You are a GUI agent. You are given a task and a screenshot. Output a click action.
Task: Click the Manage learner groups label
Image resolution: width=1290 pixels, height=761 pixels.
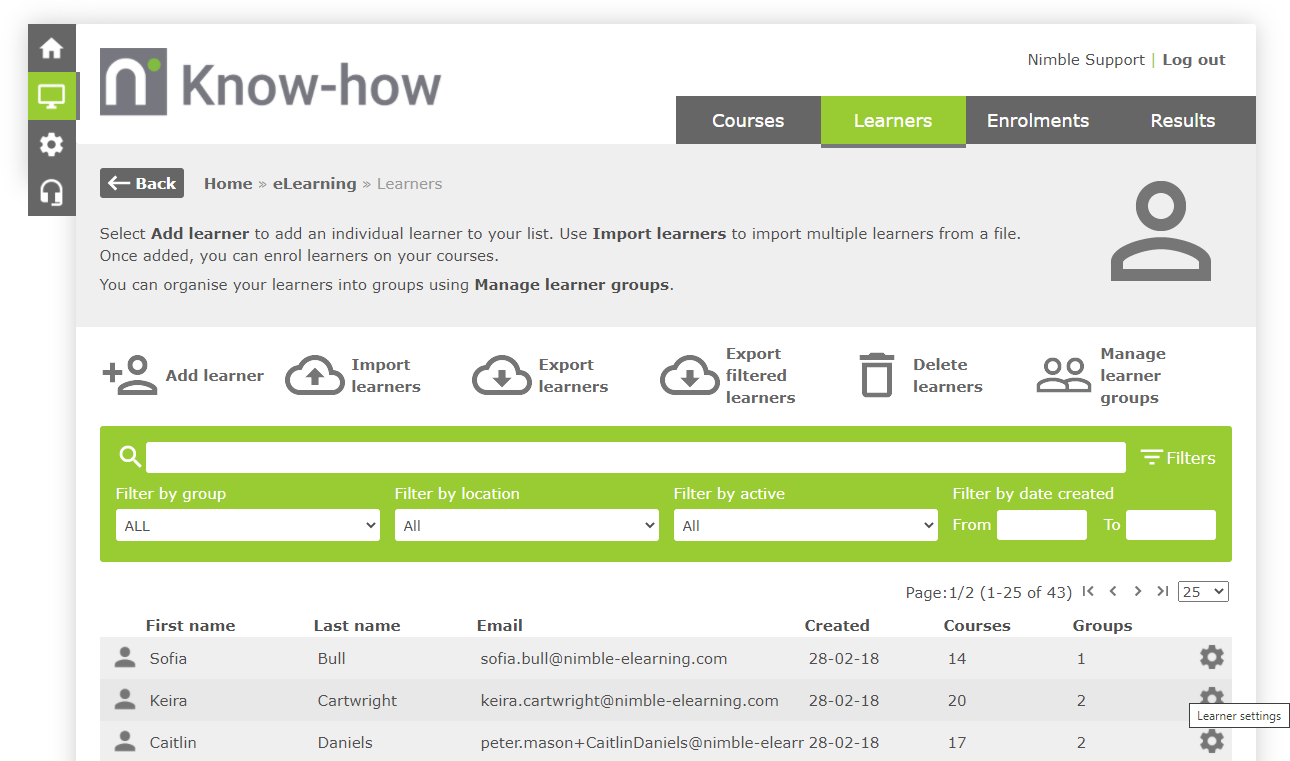(x=1133, y=376)
